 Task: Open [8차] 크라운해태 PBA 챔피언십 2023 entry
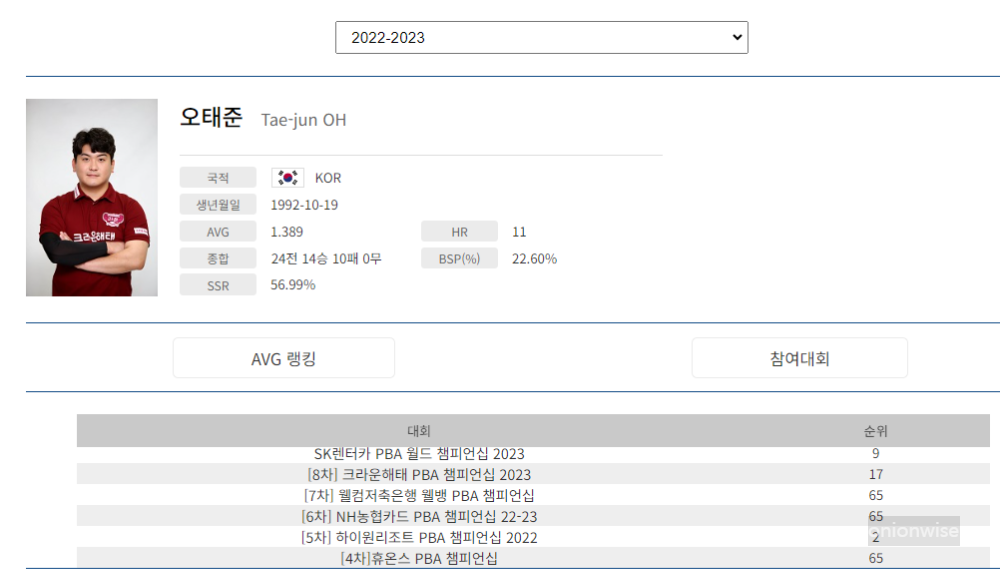tap(420, 475)
